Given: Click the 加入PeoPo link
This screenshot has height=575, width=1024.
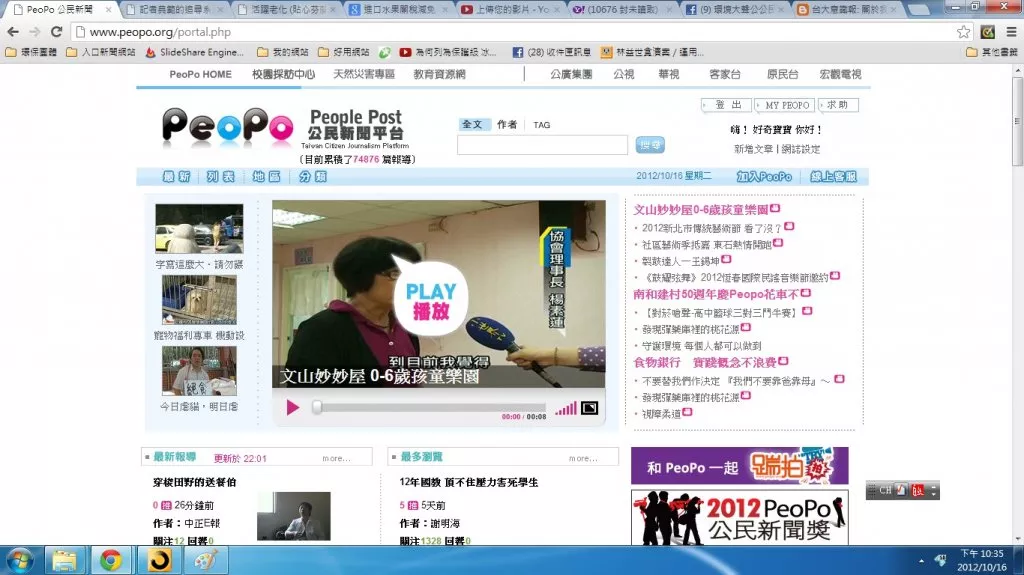Looking at the screenshot, I should tap(764, 176).
